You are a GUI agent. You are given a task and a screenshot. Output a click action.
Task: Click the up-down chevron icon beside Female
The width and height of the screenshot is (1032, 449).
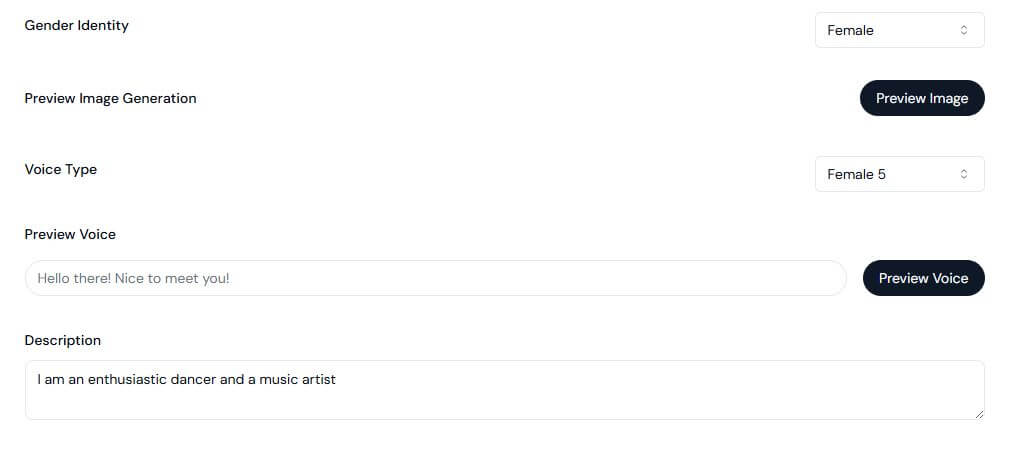pyautogui.click(x=964, y=30)
